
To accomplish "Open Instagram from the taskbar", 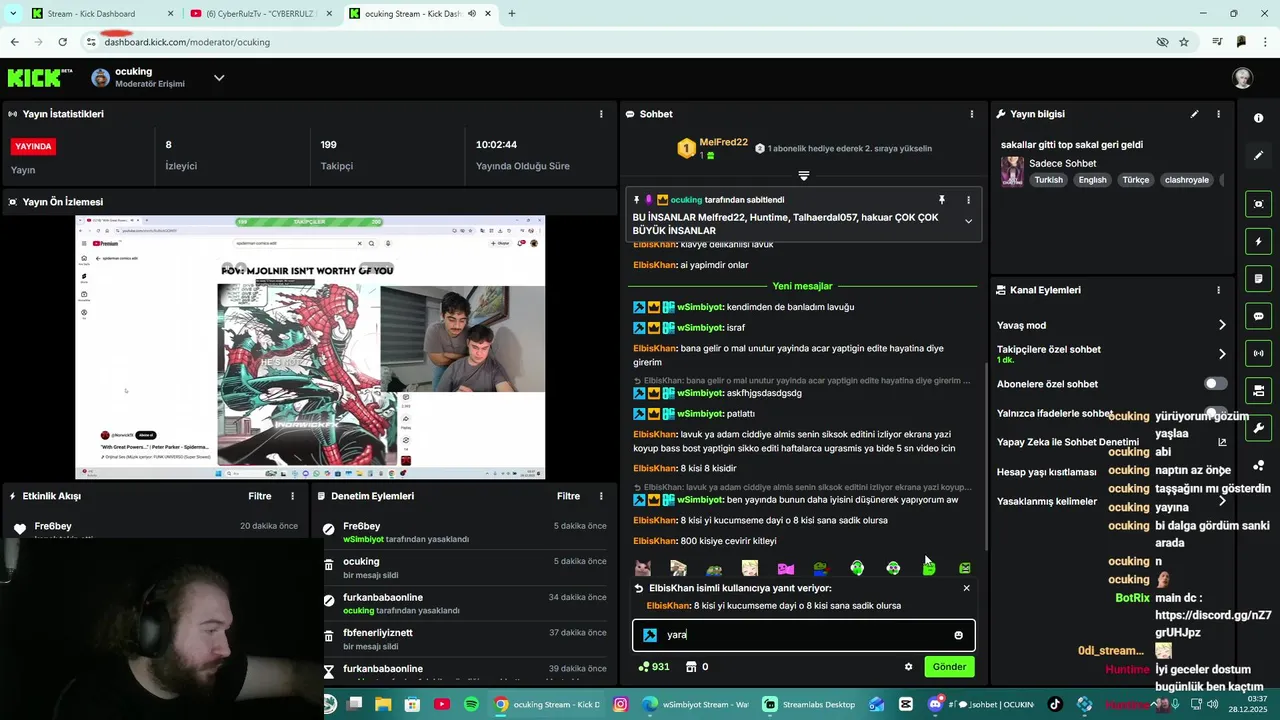I will click(x=621, y=704).
